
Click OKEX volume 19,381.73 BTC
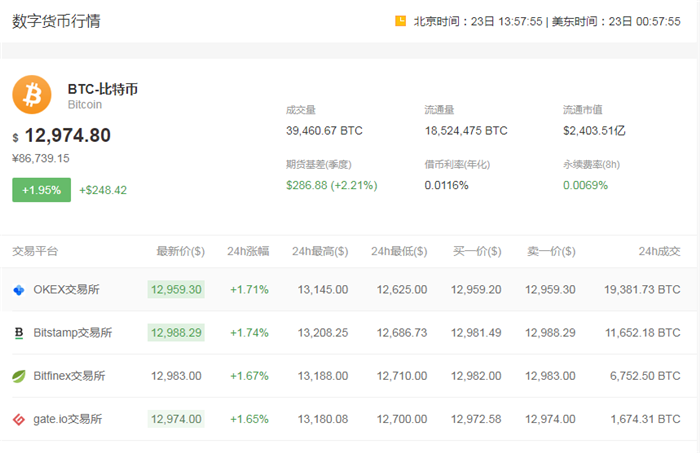click(642, 290)
